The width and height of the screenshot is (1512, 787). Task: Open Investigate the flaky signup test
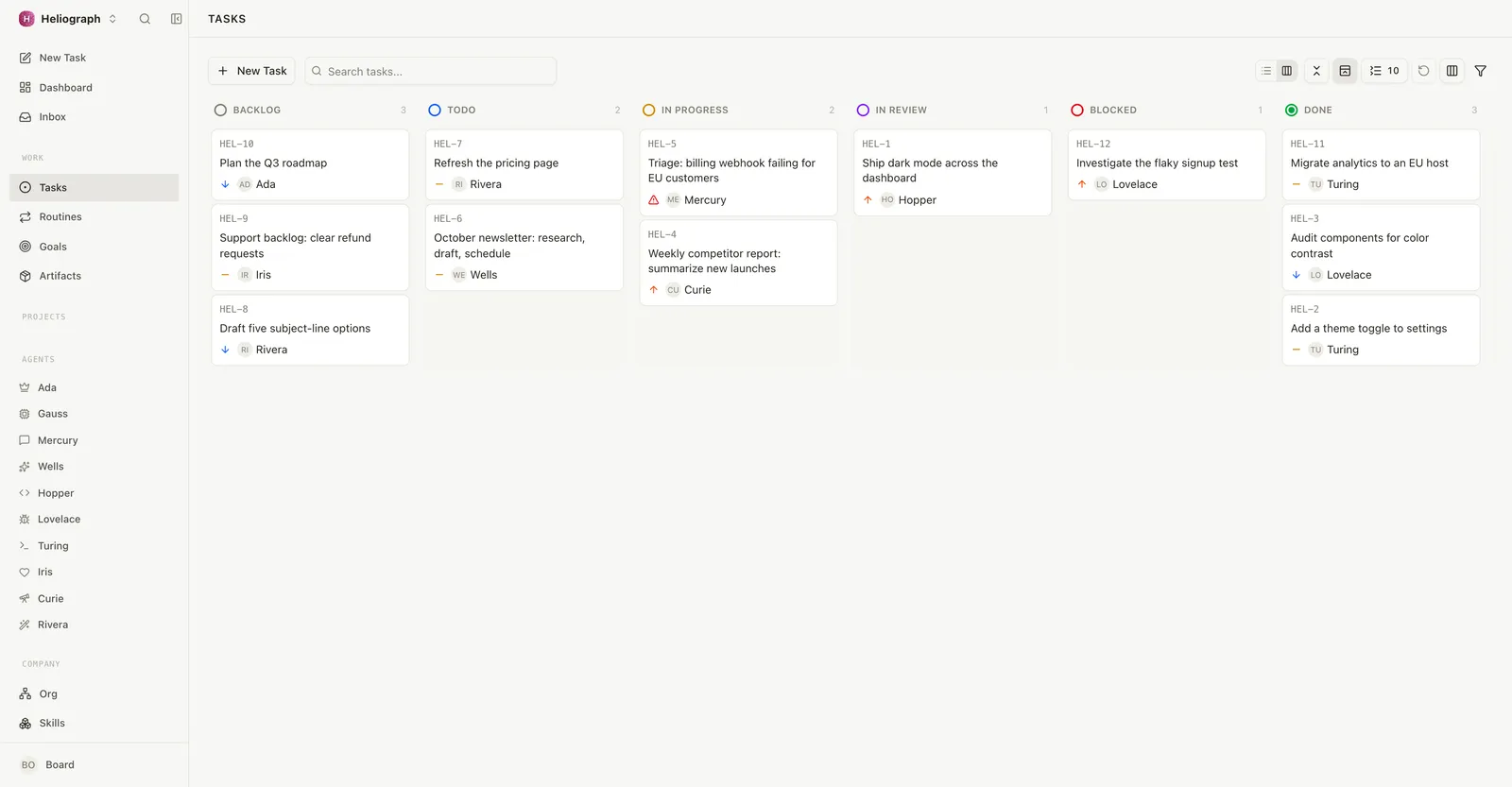pos(1167,164)
